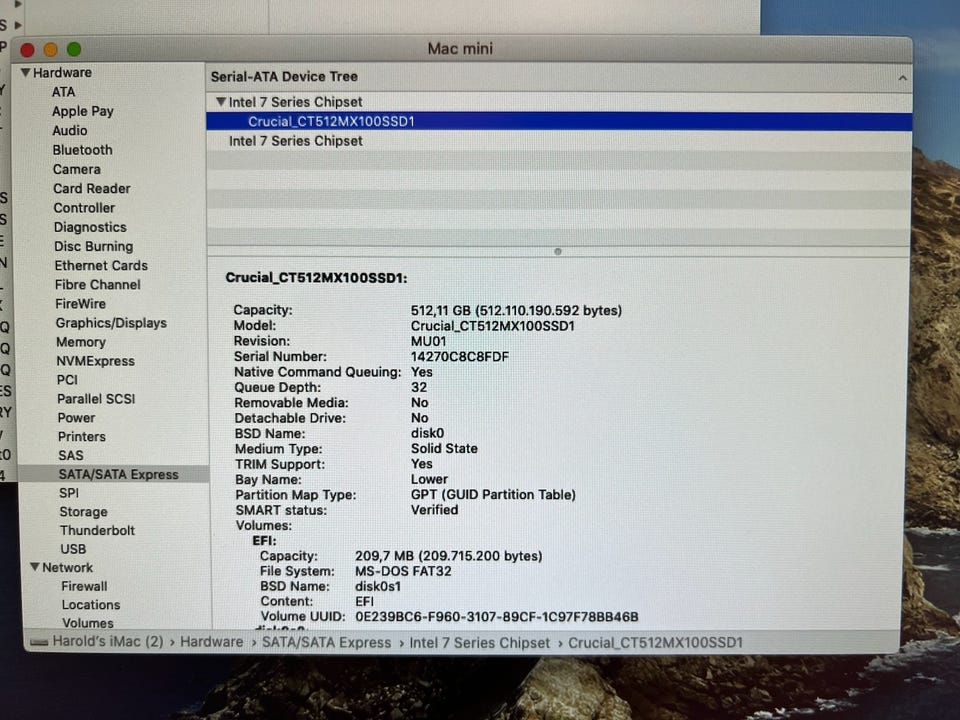Show FireWire device info
Screen dimensions: 960x720
point(81,304)
